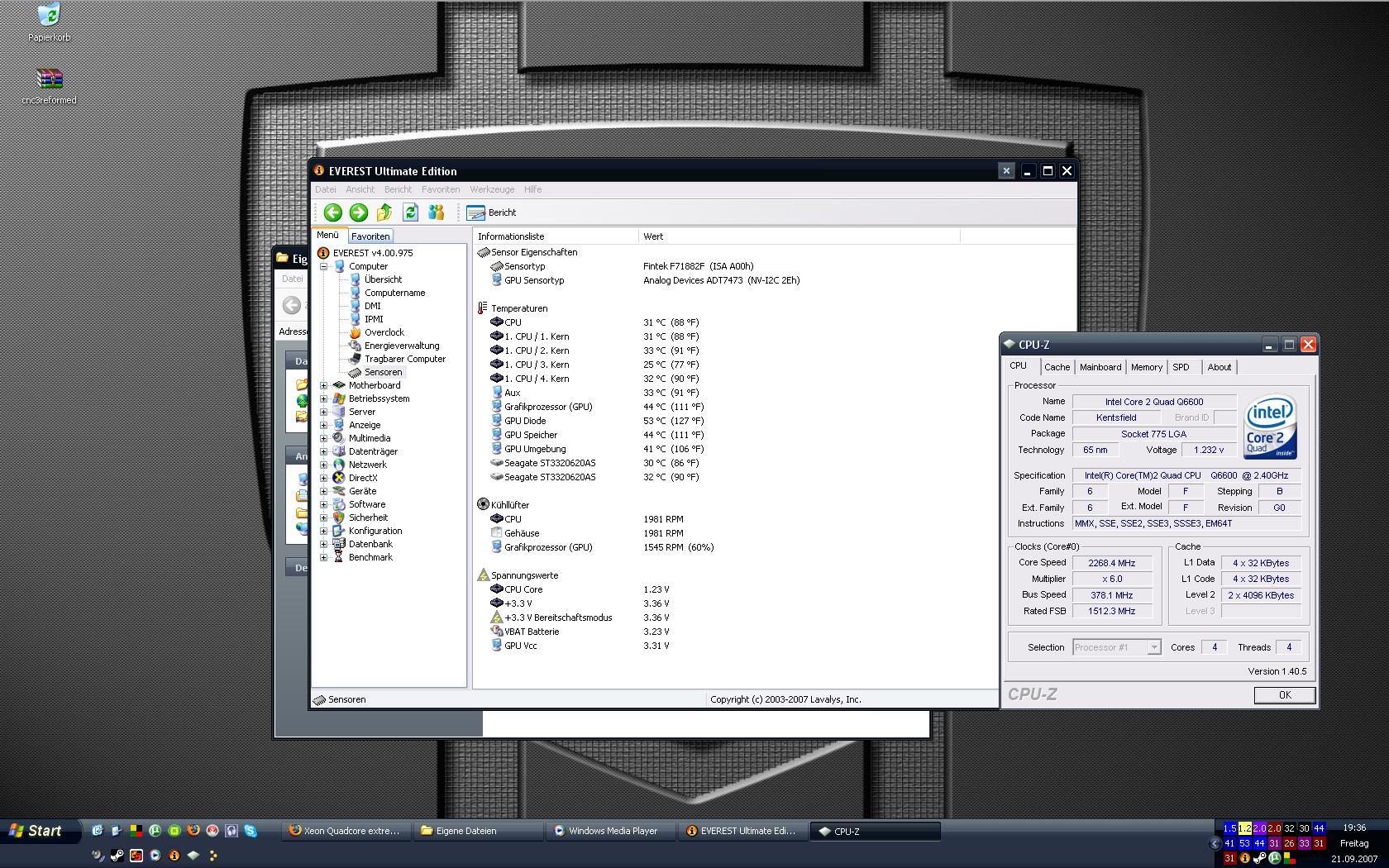Image resolution: width=1389 pixels, height=868 pixels.
Task: Switch to the Cache tab in CPU-Z
Action: tap(1057, 367)
